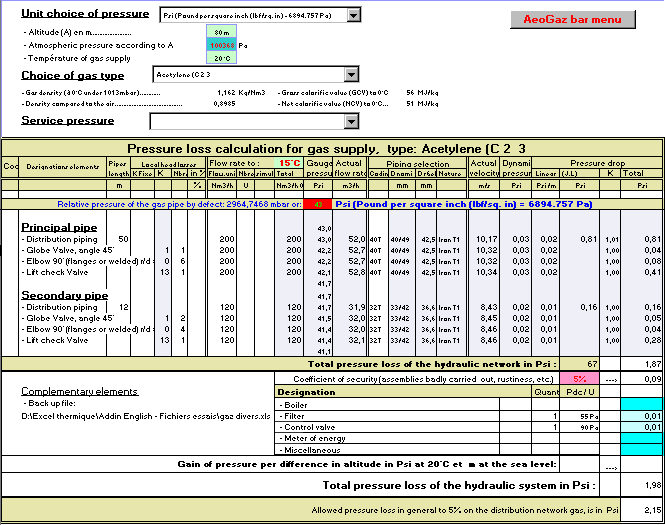
Task: Click the flow rate temperature cell 15°C
Action: pyautogui.click(x=289, y=163)
